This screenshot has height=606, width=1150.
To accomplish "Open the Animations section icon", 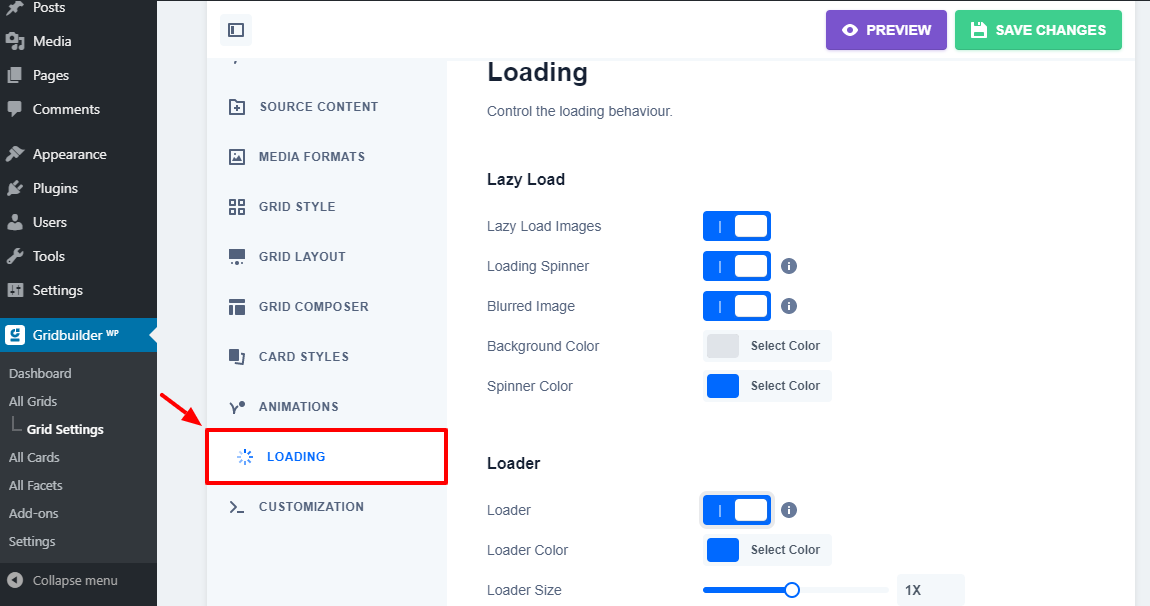I will pos(237,406).
